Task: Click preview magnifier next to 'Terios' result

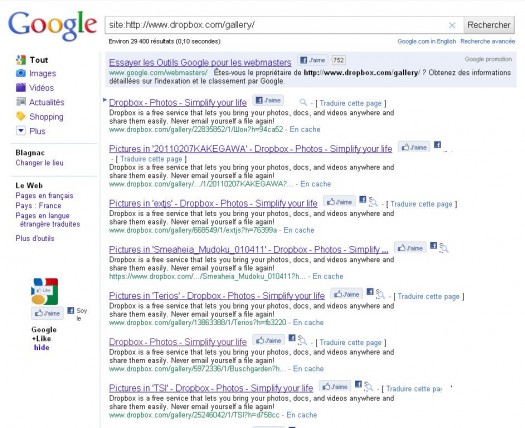Action: tap(380, 294)
